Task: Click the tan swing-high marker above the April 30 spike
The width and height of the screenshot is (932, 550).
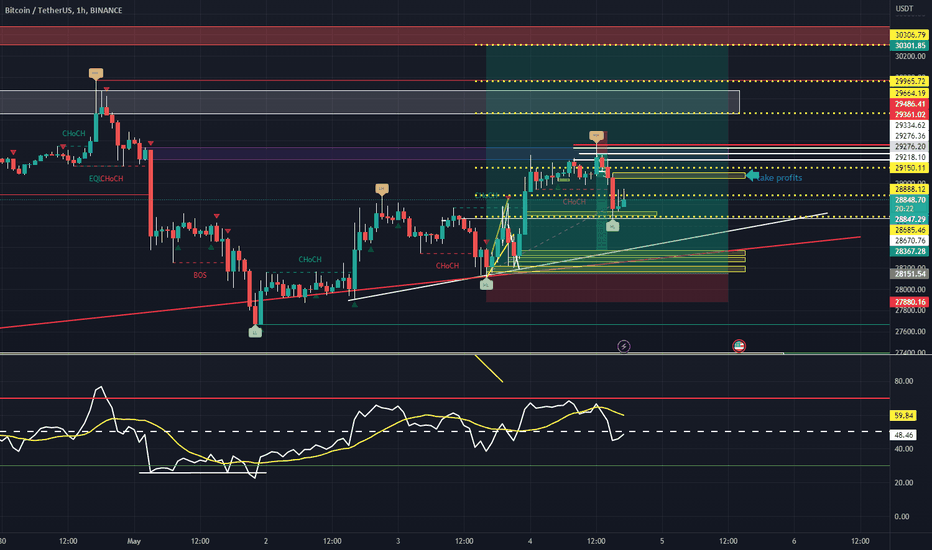Action: 96,73
